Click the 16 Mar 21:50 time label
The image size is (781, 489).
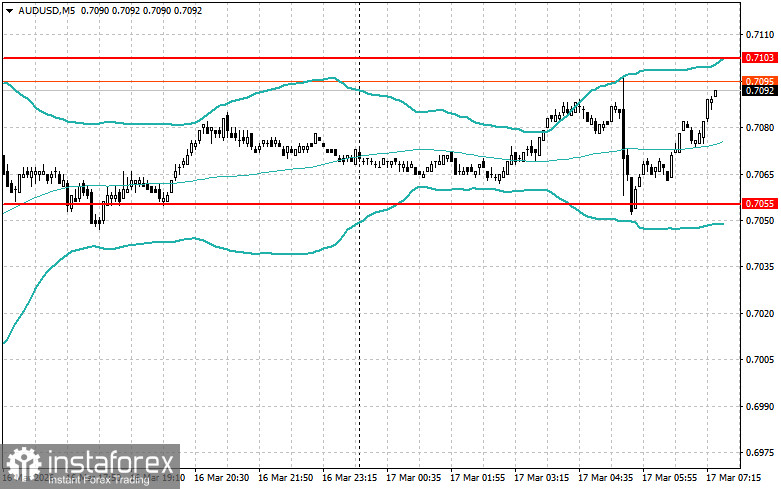tap(286, 478)
